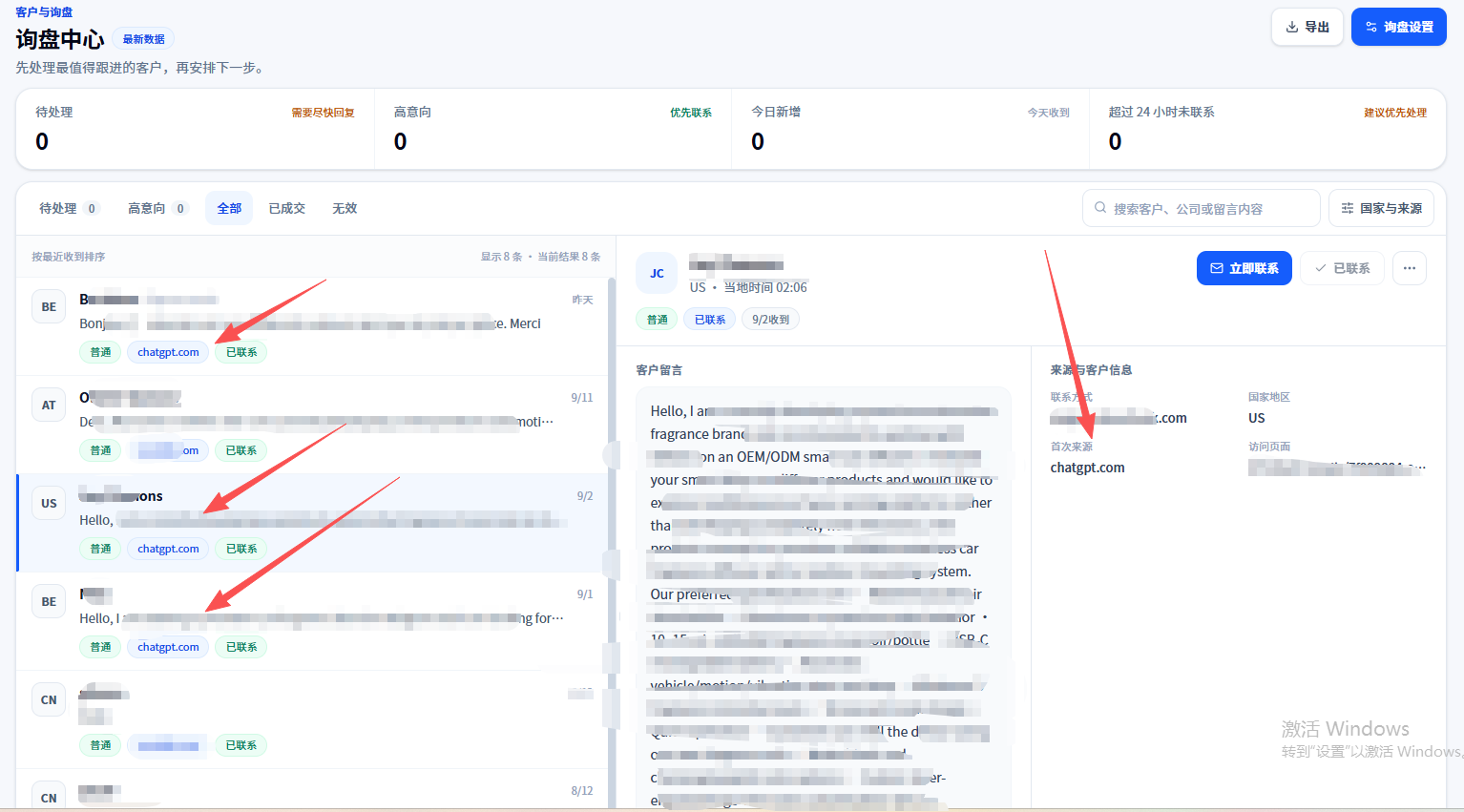This screenshot has width=1464, height=812.
Task: Click the 9/1 date in the inquiry list
Action: (585, 594)
